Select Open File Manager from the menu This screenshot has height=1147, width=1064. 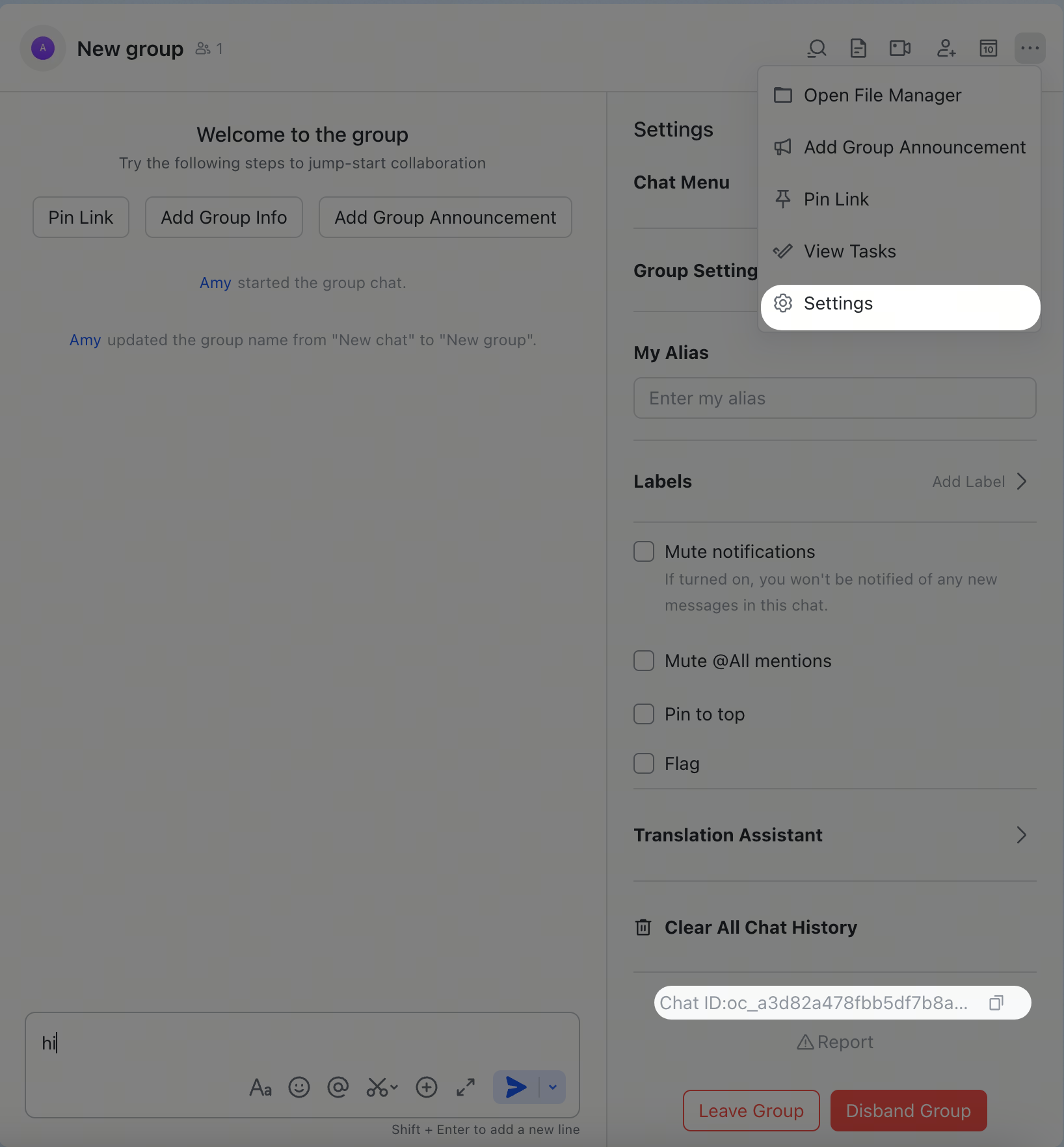click(x=882, y=95)
